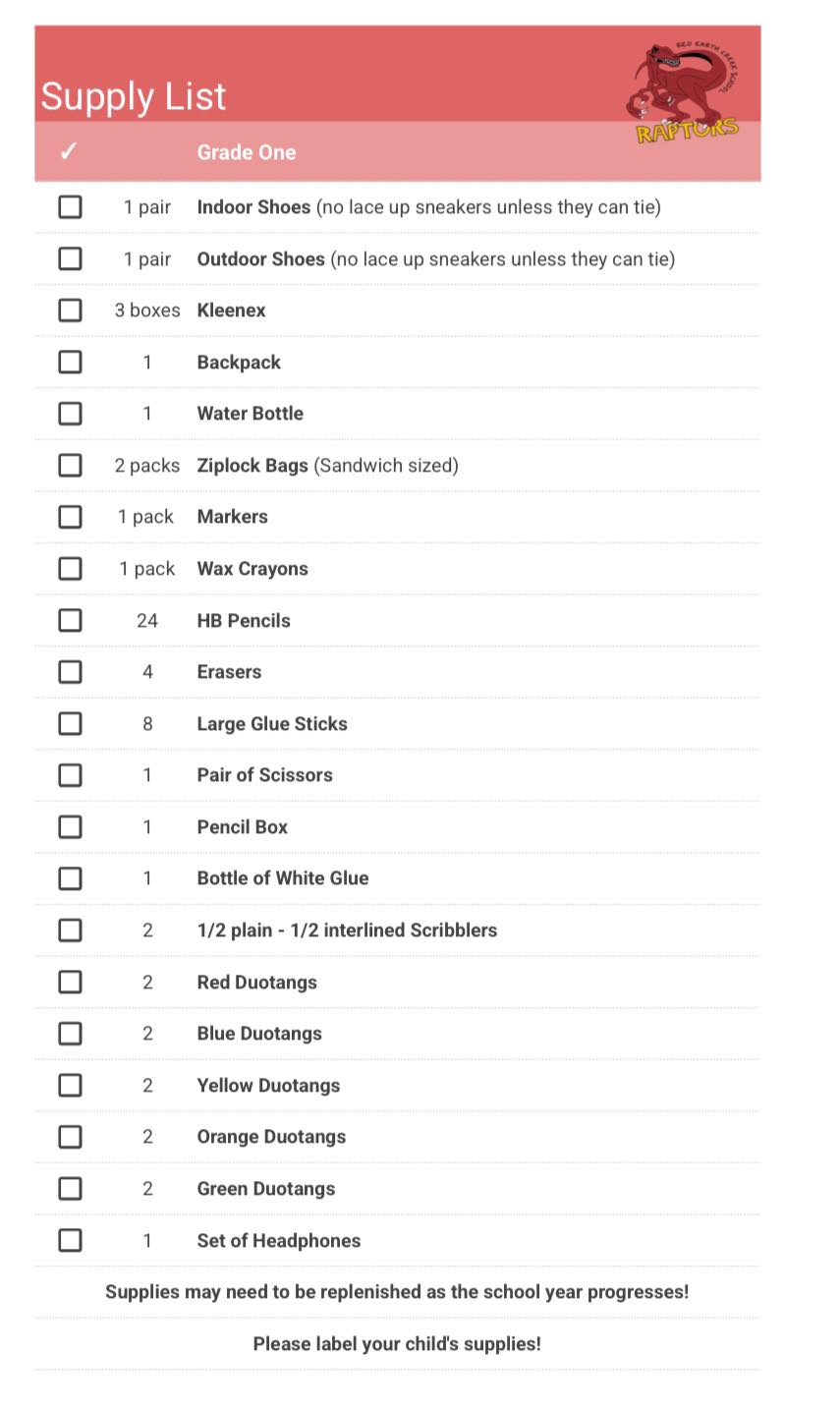Tick the Pair of Scissors checkbox

pyautogui.click(x=70, y=775)
